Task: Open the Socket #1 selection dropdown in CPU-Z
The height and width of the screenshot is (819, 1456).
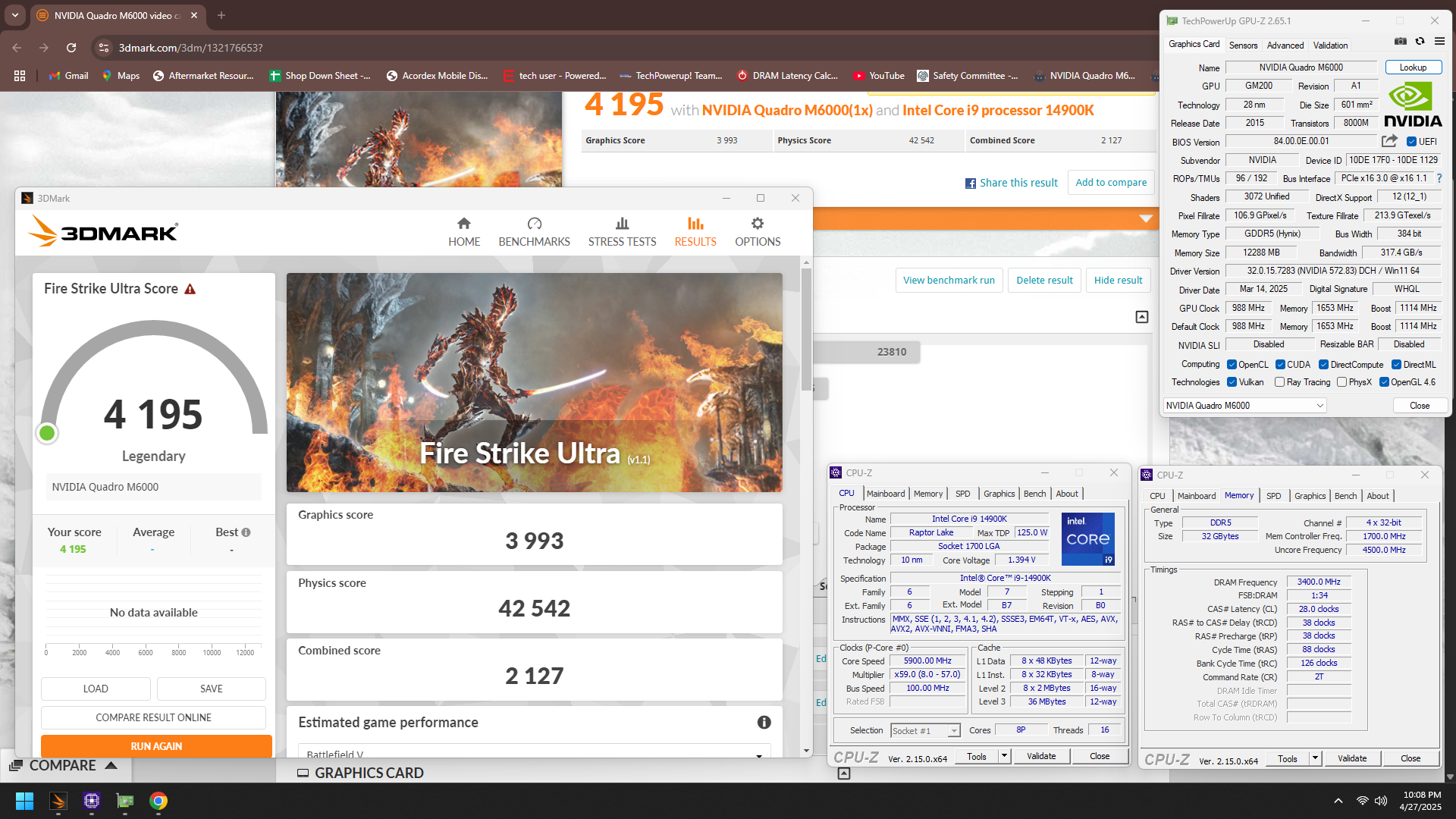Action: tap(925, 731)
